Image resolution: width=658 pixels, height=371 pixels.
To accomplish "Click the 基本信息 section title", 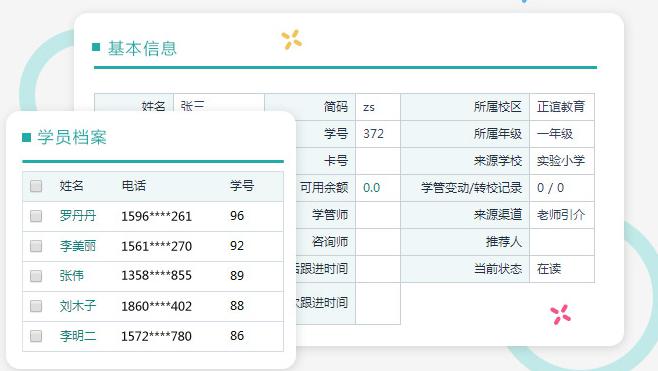I will [142, 48].
